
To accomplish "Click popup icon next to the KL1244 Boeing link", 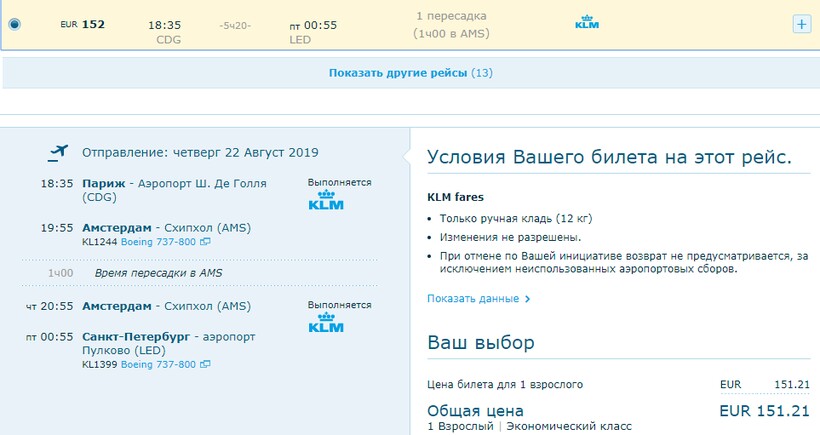I will (x=205, y=242).
